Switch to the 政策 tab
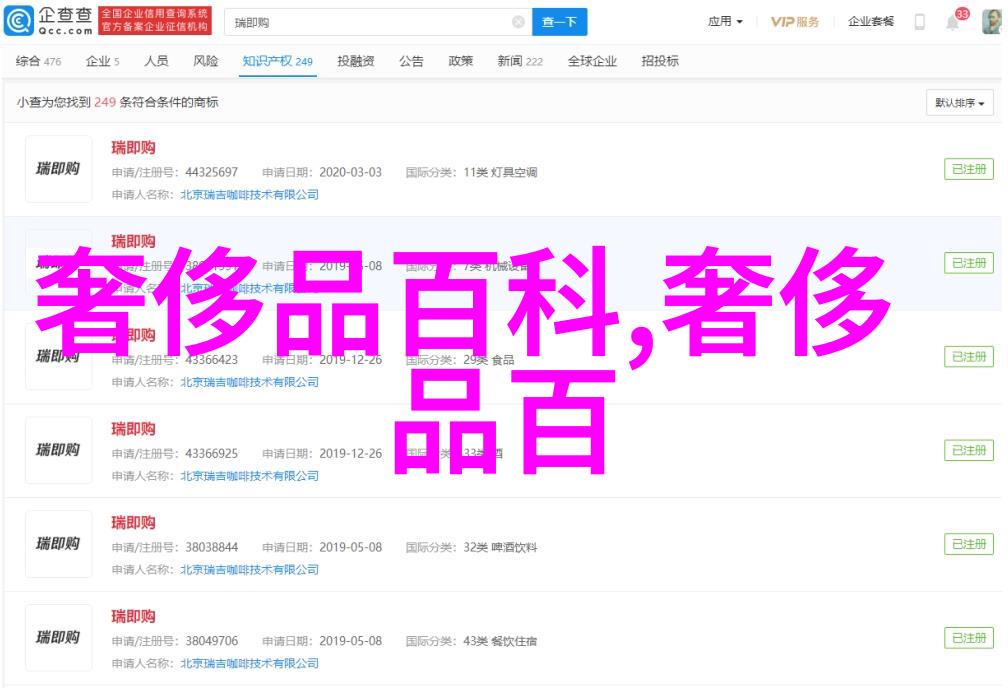 coord(461,61)
